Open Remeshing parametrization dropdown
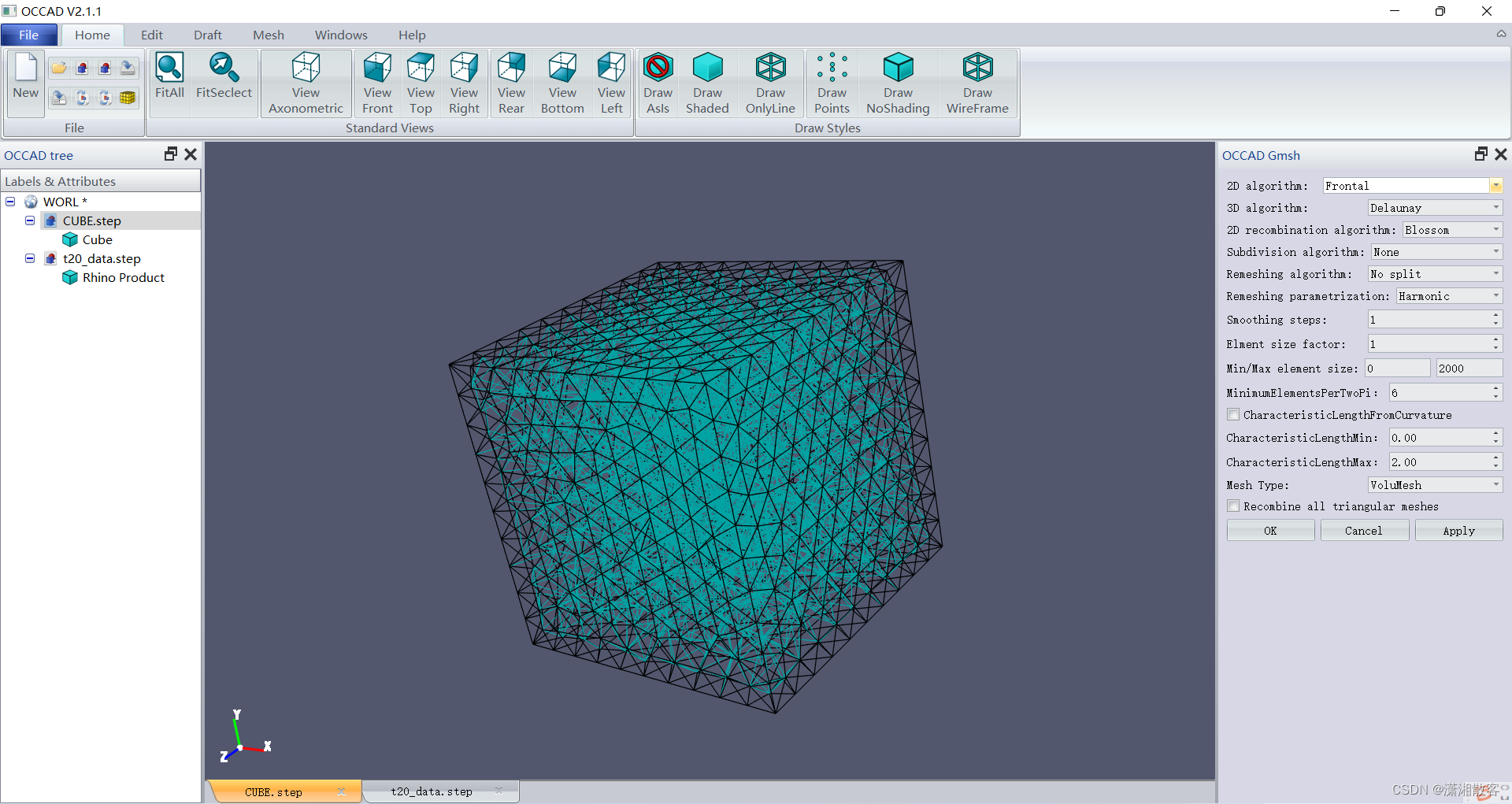The image size is (1512, 804). tap(1495, 296)
